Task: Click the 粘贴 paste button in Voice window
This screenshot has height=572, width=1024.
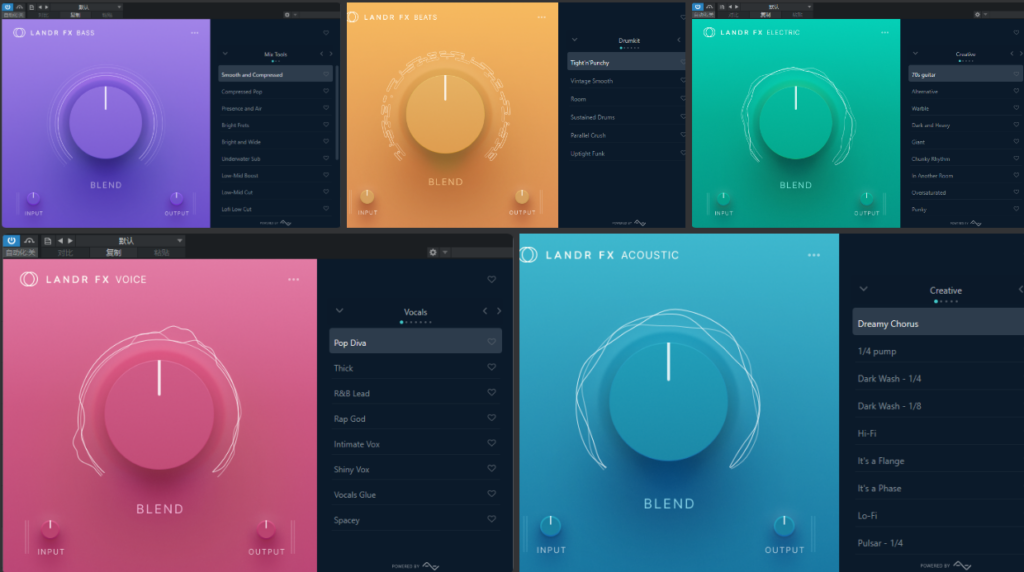Action: [x=161, y=253]
